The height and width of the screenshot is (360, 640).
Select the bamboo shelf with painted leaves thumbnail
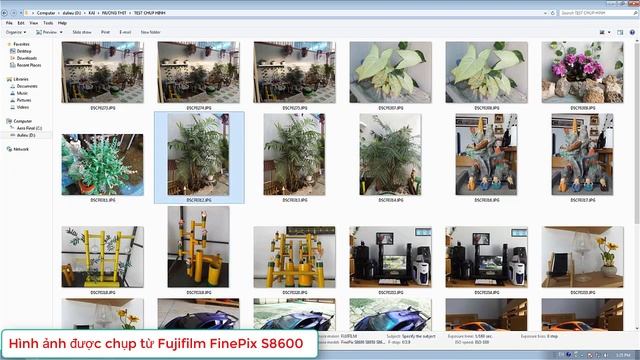(x=102, y=257)
